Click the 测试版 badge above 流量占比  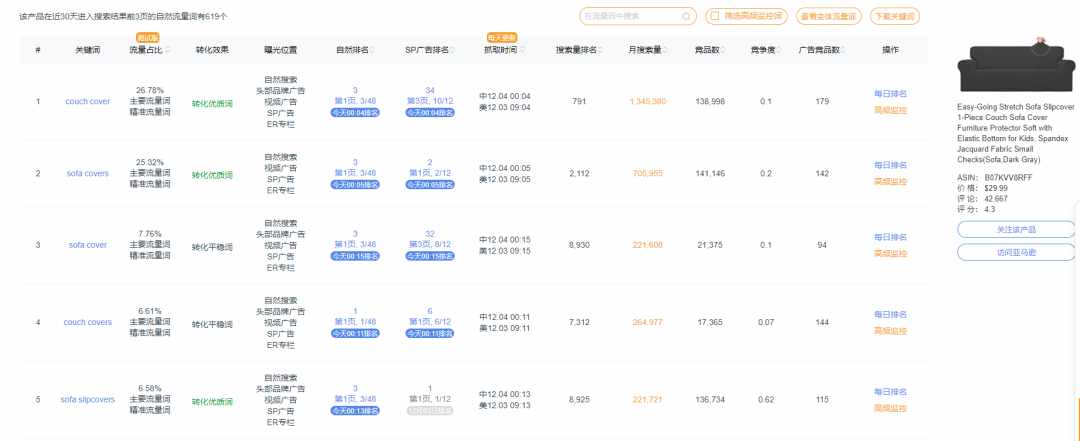coord(147,38)
